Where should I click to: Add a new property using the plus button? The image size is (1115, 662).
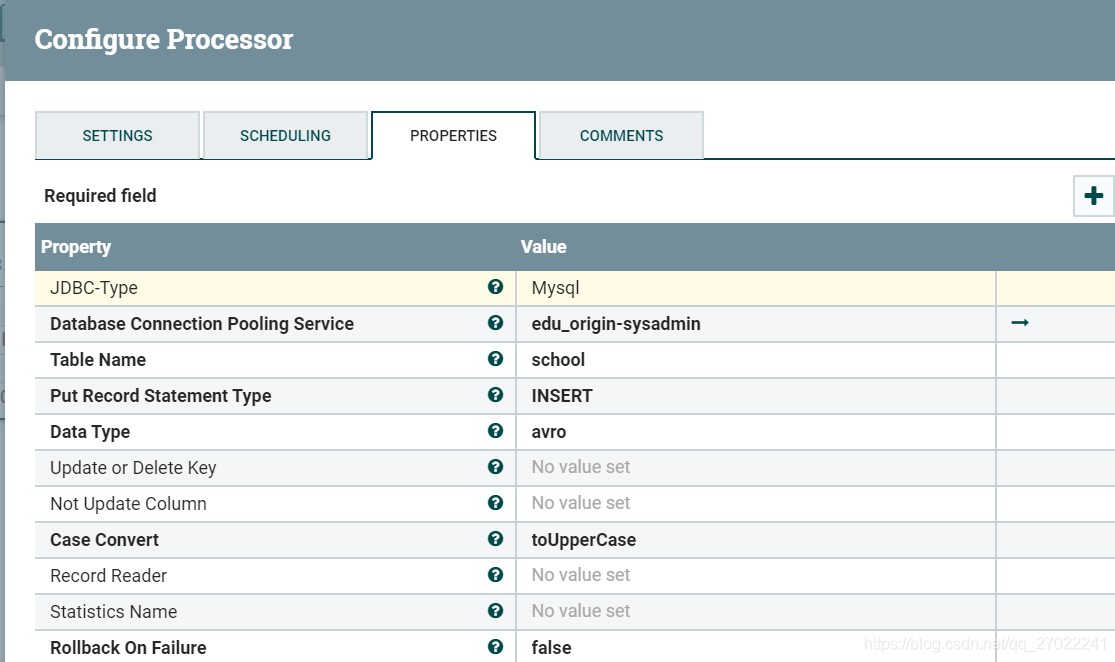tap(1092, 196)
